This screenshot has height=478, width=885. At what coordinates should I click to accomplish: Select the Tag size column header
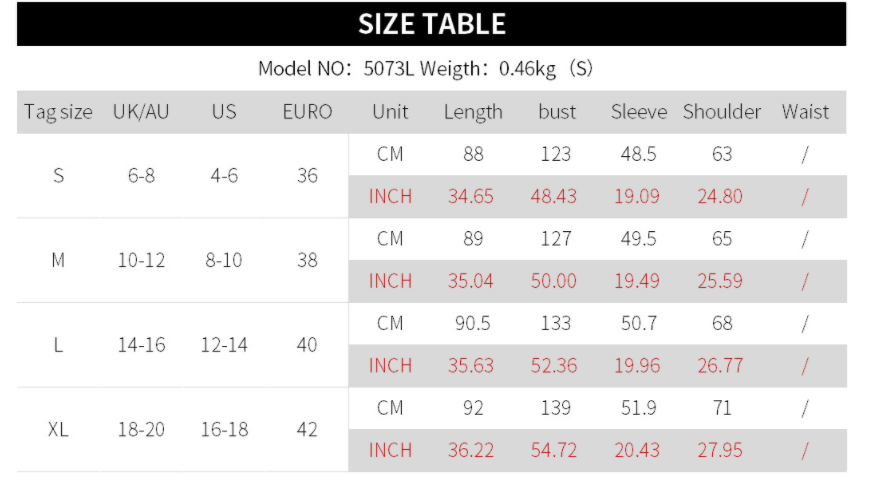pos(58,112)
